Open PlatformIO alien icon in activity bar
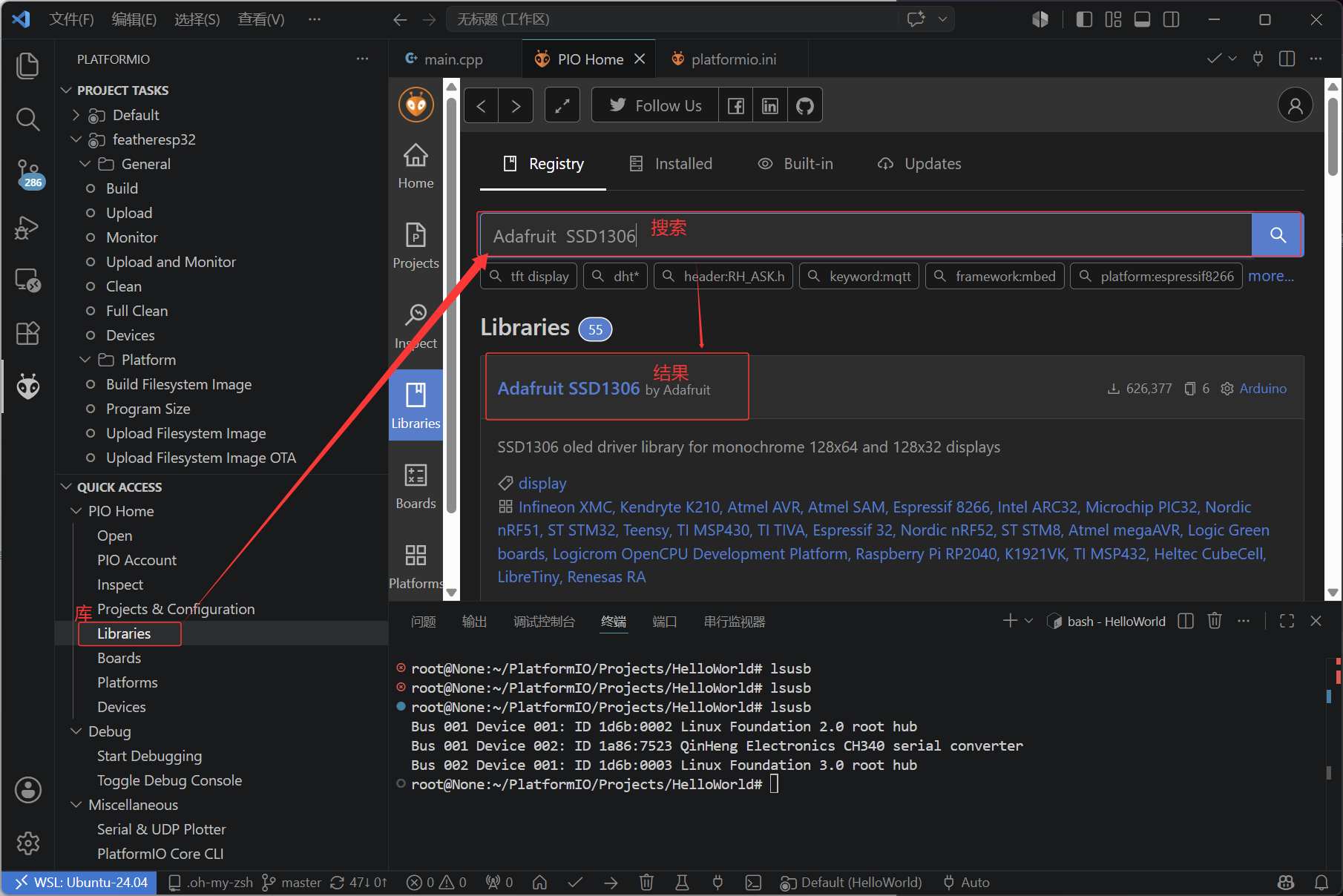Image resolution: width=1343 pixels, height=896 pixels. pyautogui.click(x=28, y=386)
